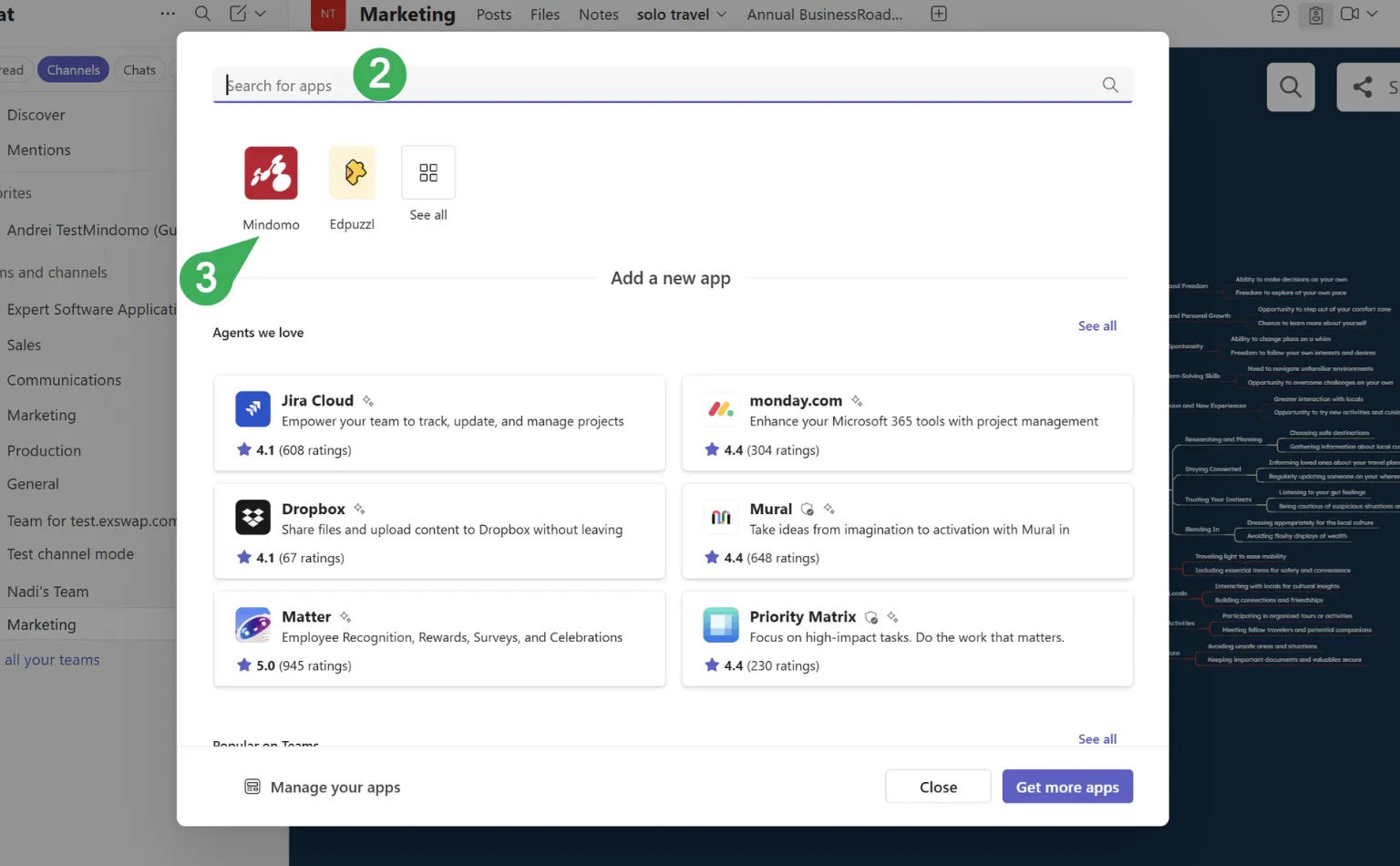Add a new tab with the plus icon
Image resolution: width=1400 pixels, height=866 pixels.
pos(939,14)
